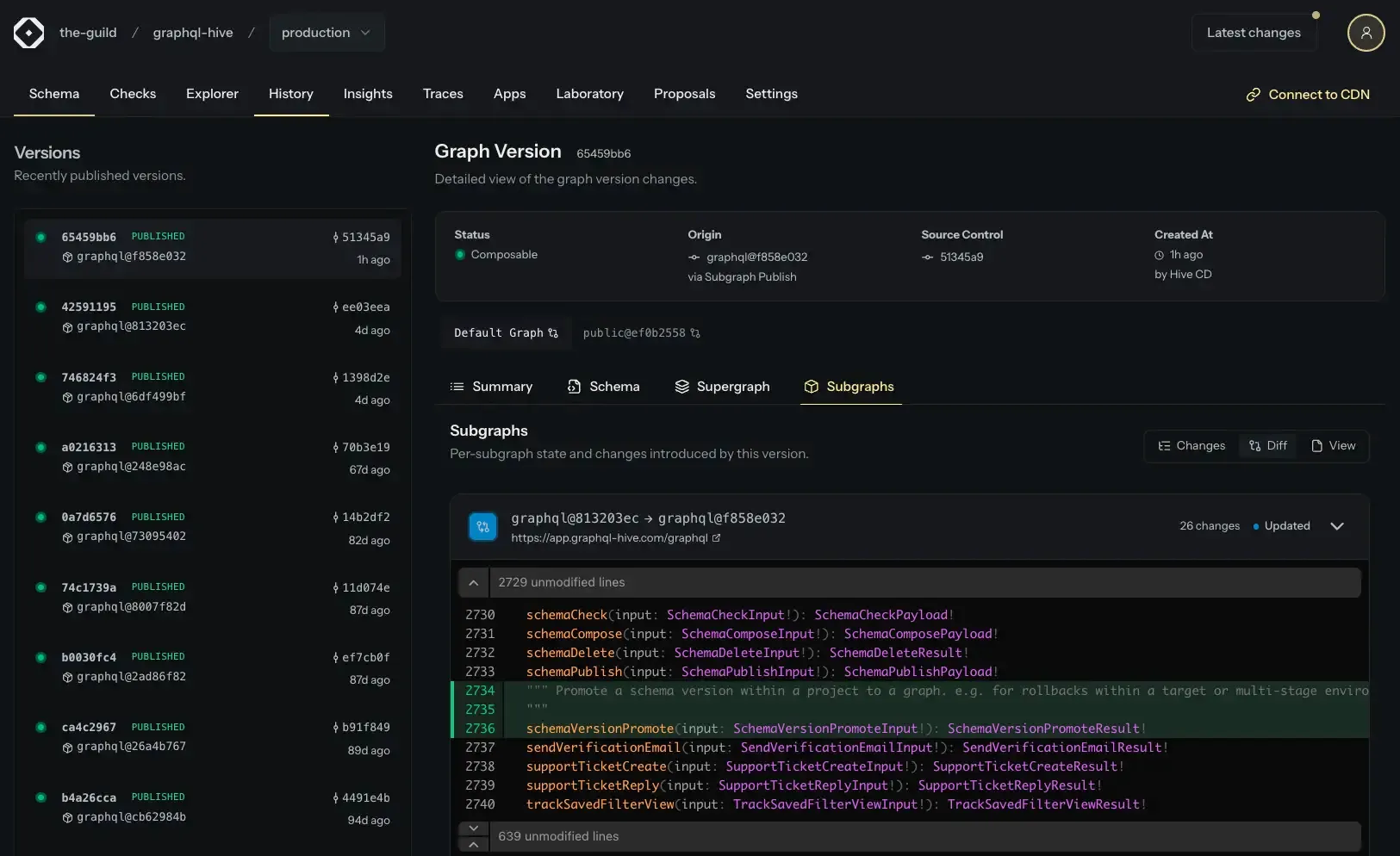Select the Default Graph button
Screen dimensions: 1400x856
pyautogui.click(x=507, y=333)
